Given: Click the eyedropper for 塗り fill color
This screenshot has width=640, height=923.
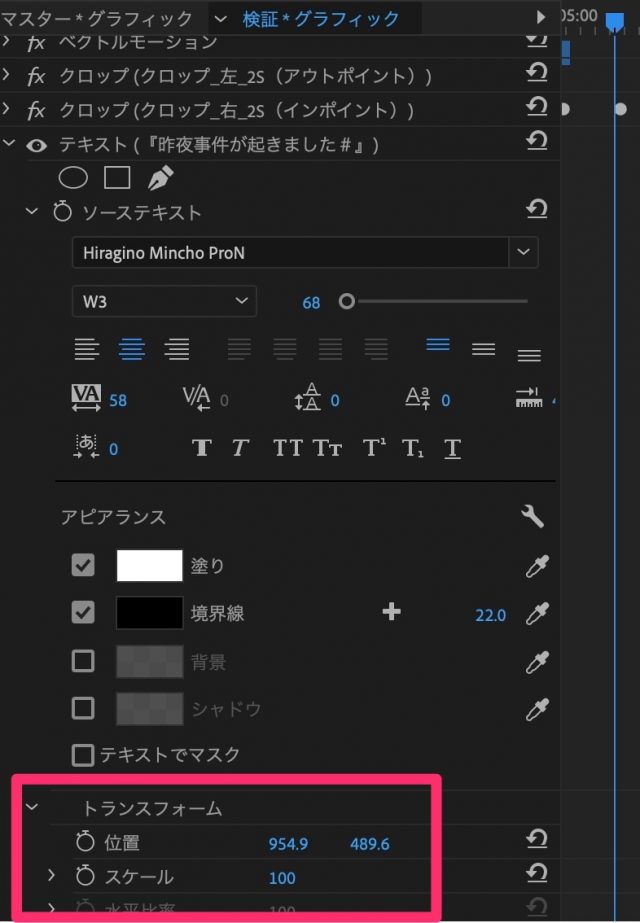Looking at the screenshot, I should click(537, 567).
